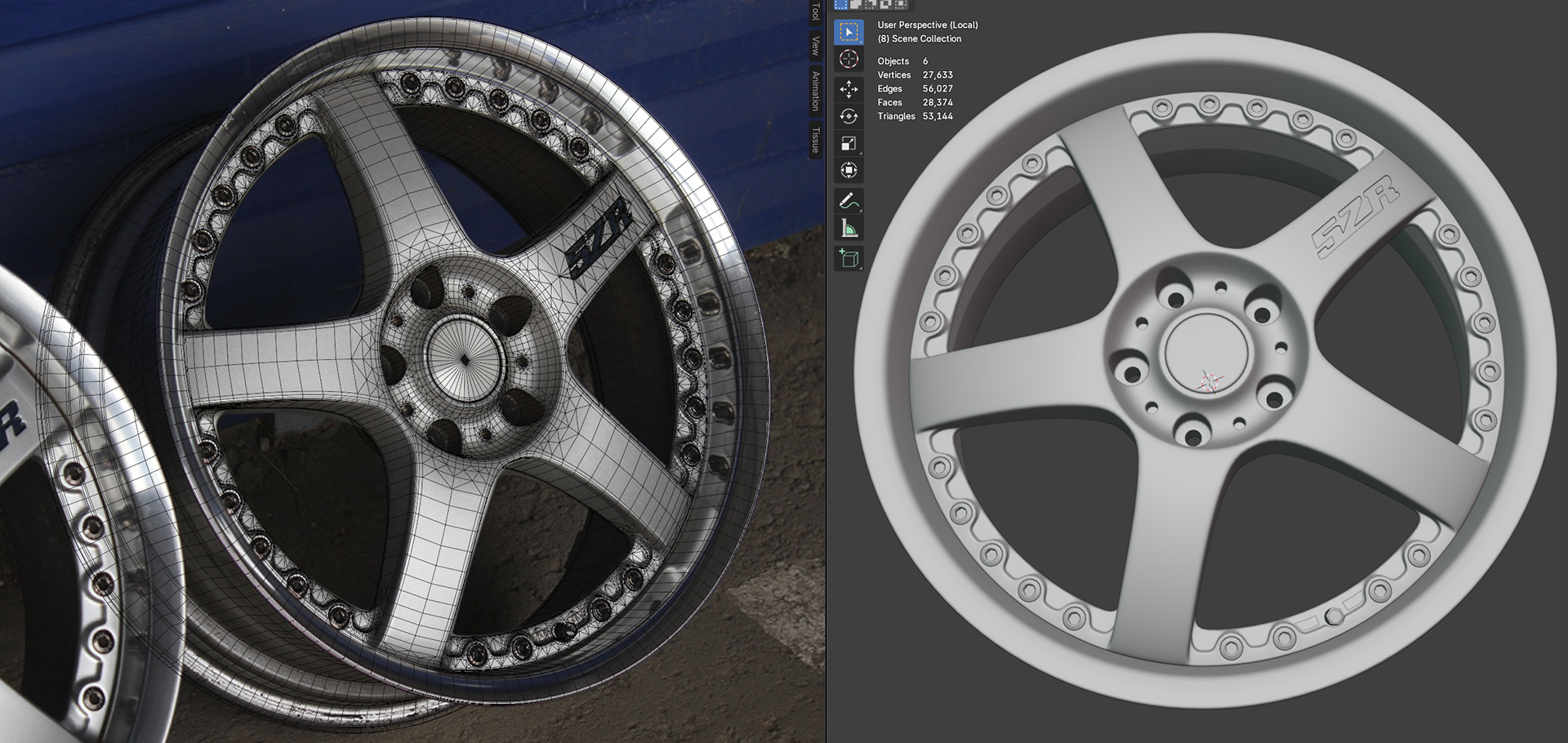Image resolution: width=1568 pixels, height=743 pixels.
Task: Enable the Transform tool
Action: click(x=849, y=170)
